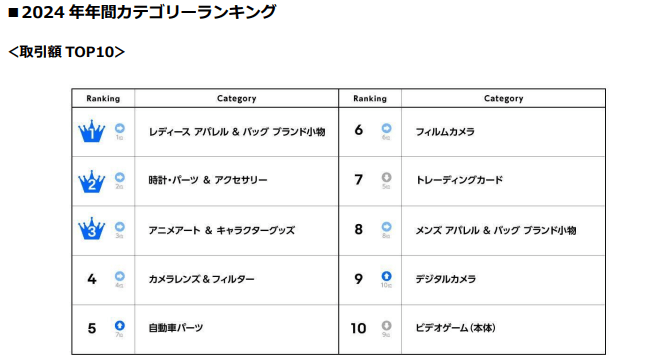This screenshot has width=669, height=362.
Task: Select the デジタルカメラ category text
Action: pos(445,279)
